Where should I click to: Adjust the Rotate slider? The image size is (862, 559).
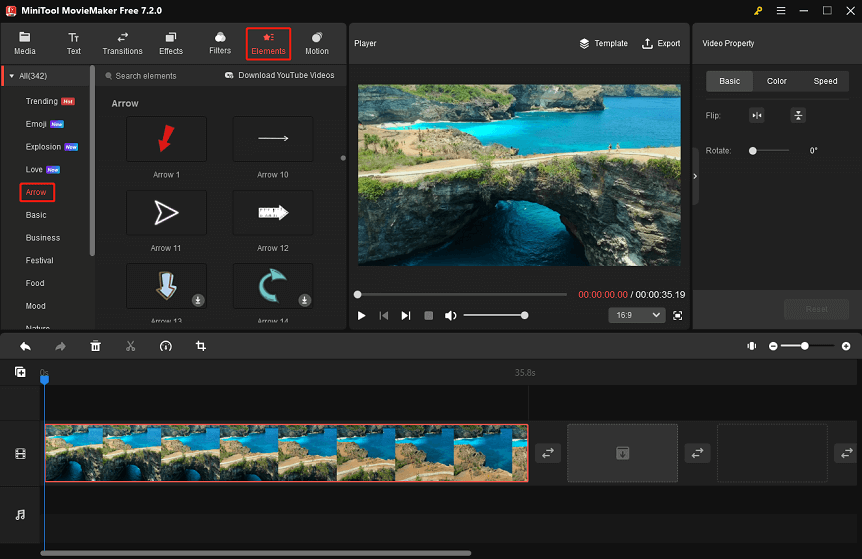tap(770, 151)
